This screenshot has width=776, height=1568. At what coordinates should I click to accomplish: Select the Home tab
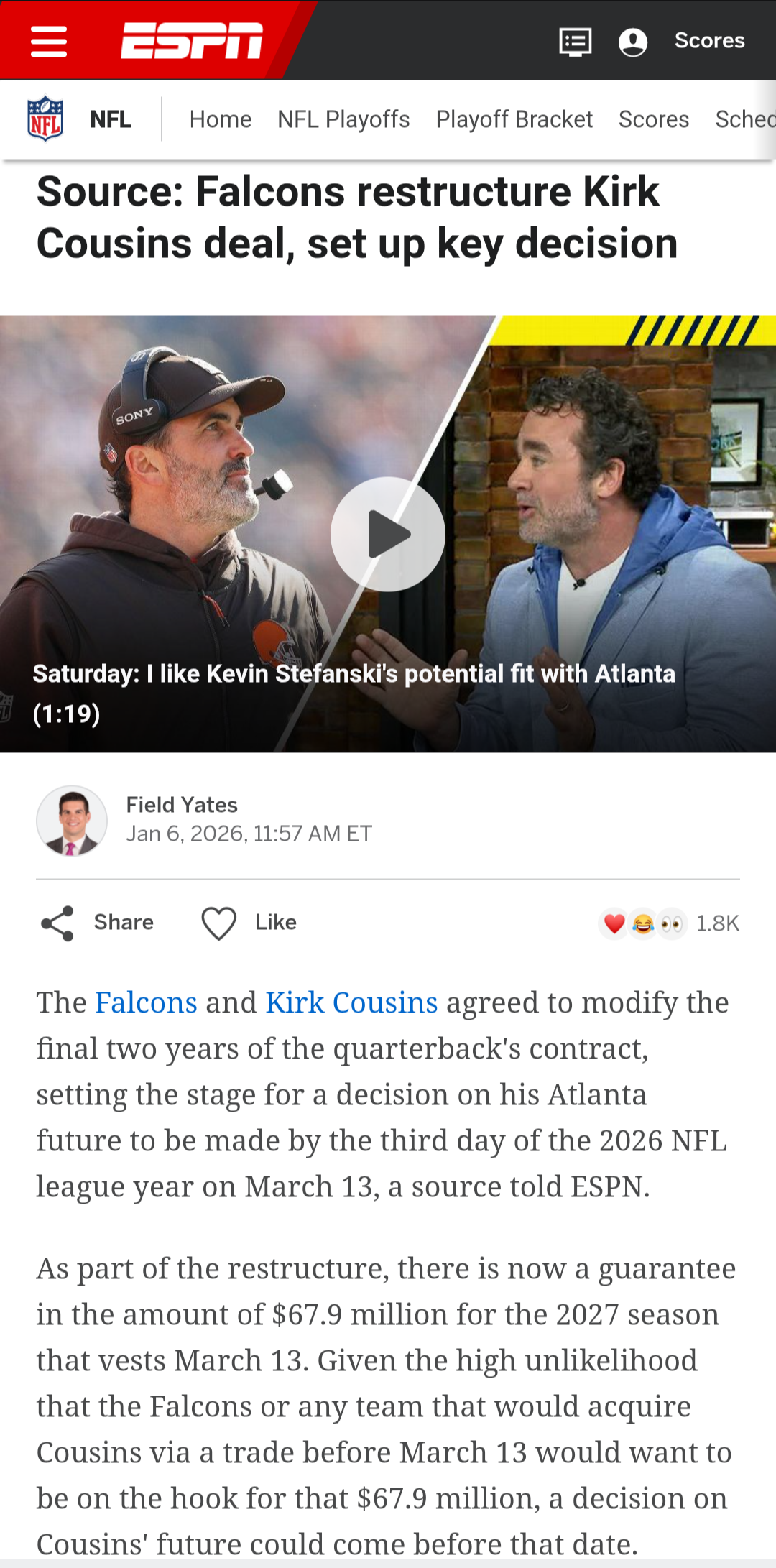221,119
